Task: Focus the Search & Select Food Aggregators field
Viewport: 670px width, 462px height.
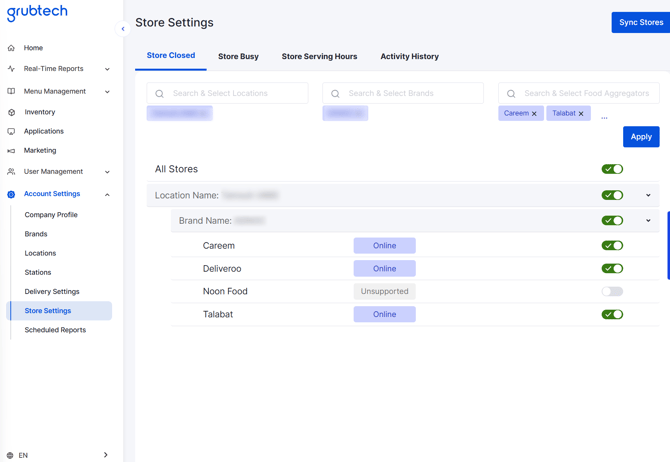Action: pos(579,93)
